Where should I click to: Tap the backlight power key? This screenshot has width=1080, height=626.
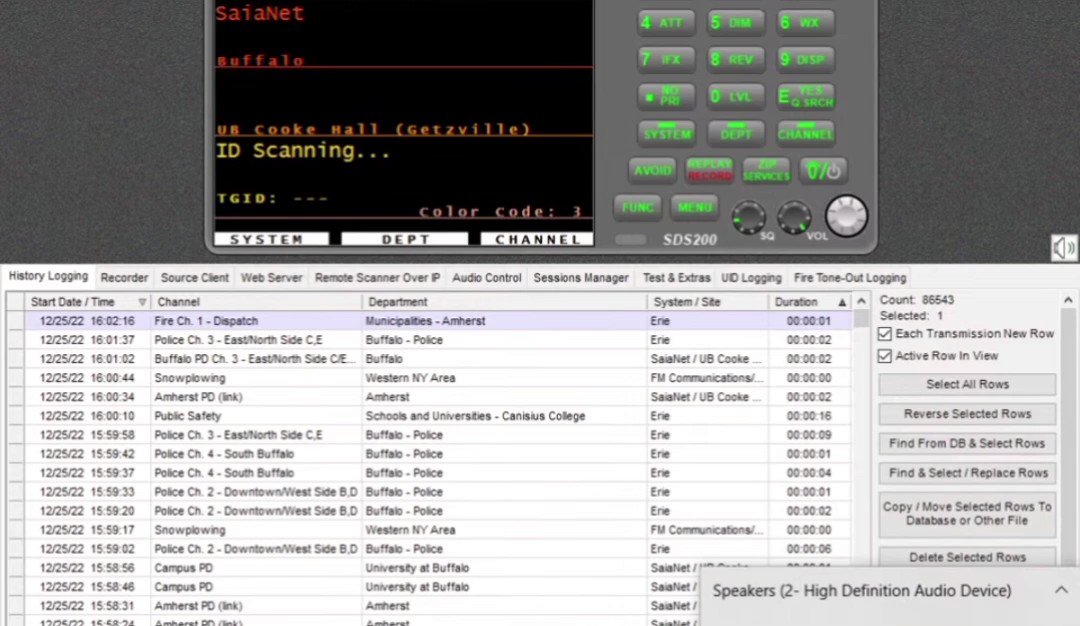point(824,170)
